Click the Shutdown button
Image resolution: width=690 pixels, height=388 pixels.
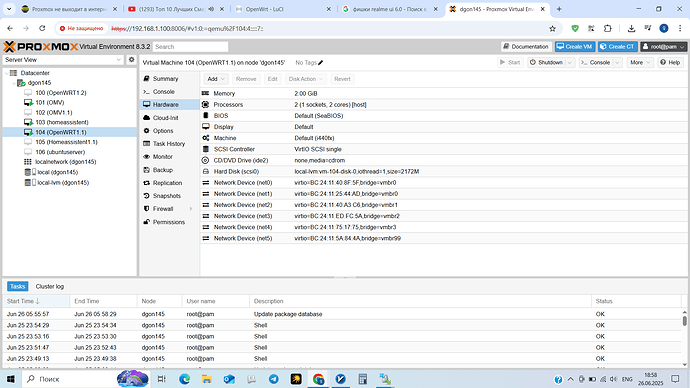(546, 62)
